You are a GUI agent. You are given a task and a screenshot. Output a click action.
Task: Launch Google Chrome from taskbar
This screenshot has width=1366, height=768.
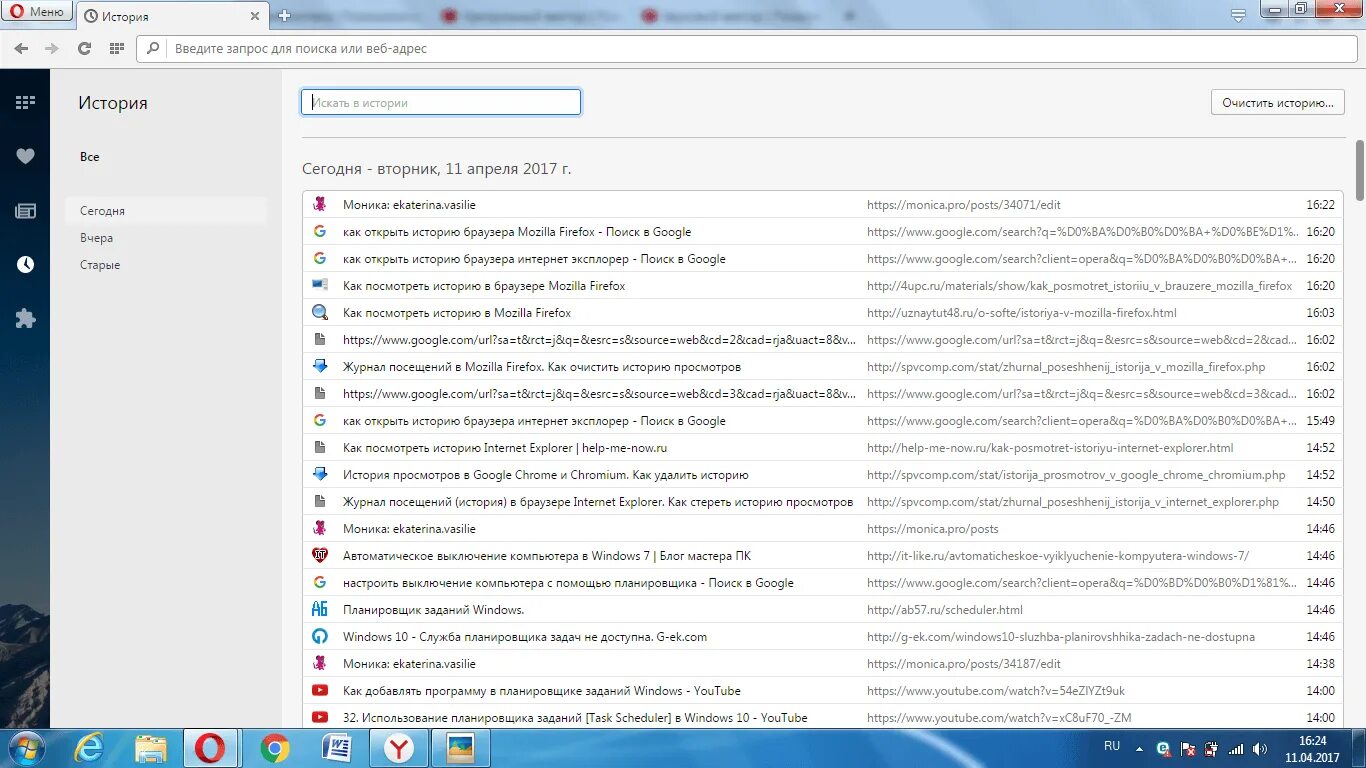click(274, 748)
